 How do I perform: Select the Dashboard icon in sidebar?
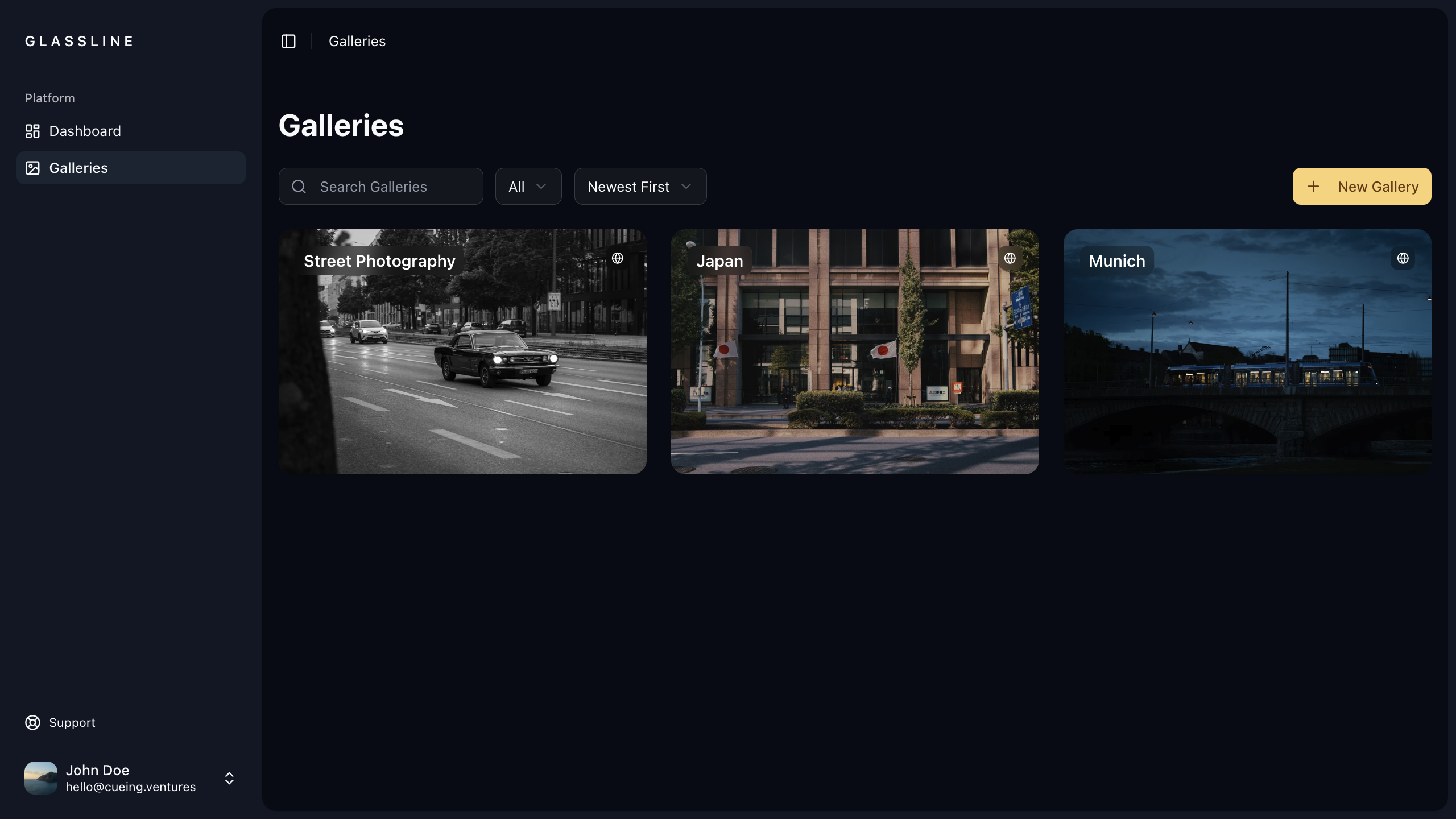point(32,131)
